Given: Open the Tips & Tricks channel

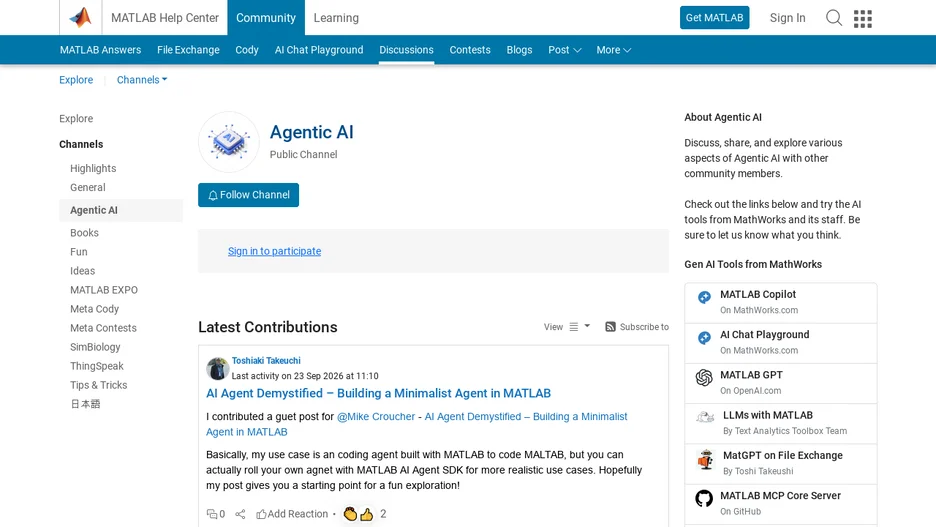Looking at the screenshot, I should pos(98,386).
